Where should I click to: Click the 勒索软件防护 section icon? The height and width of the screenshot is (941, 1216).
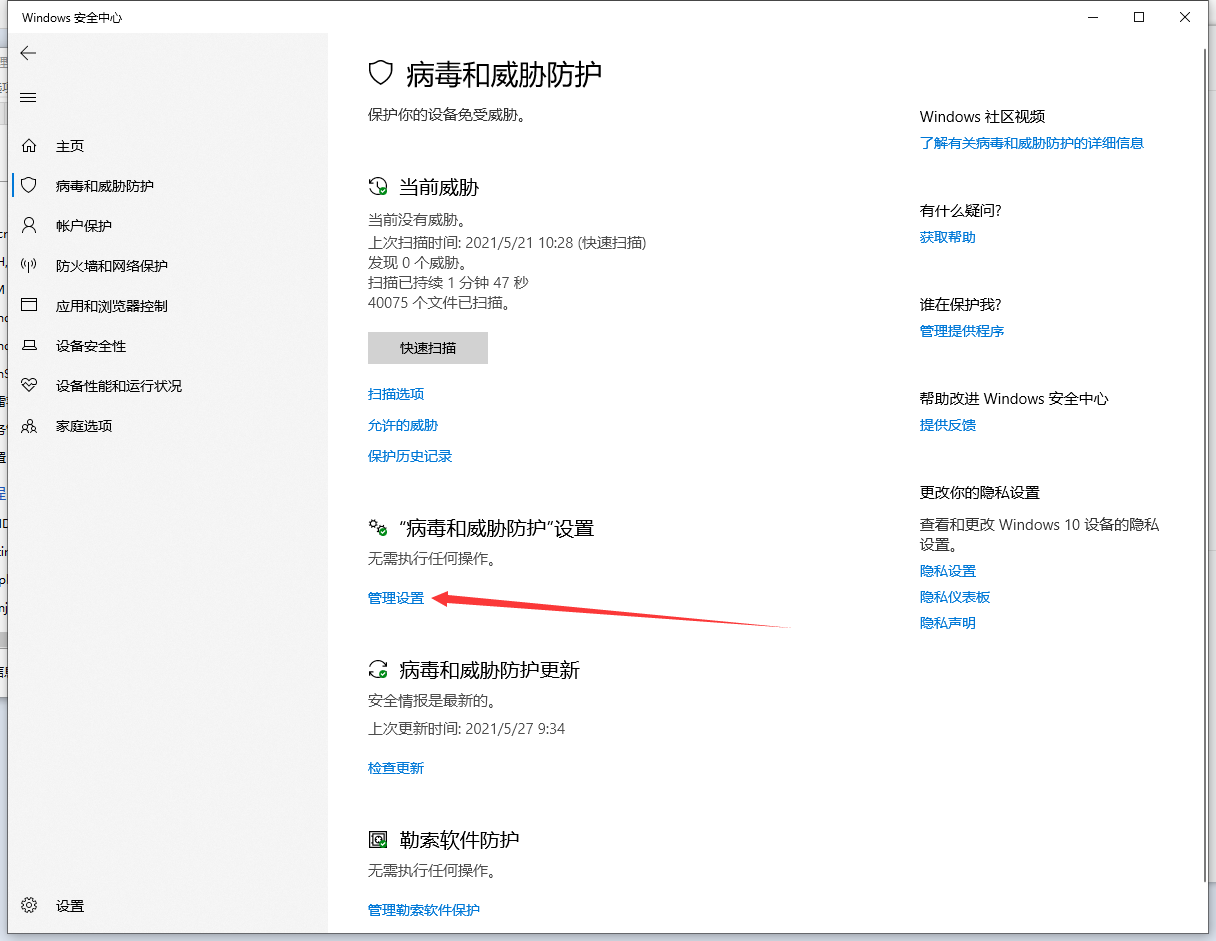coord(378,840)
